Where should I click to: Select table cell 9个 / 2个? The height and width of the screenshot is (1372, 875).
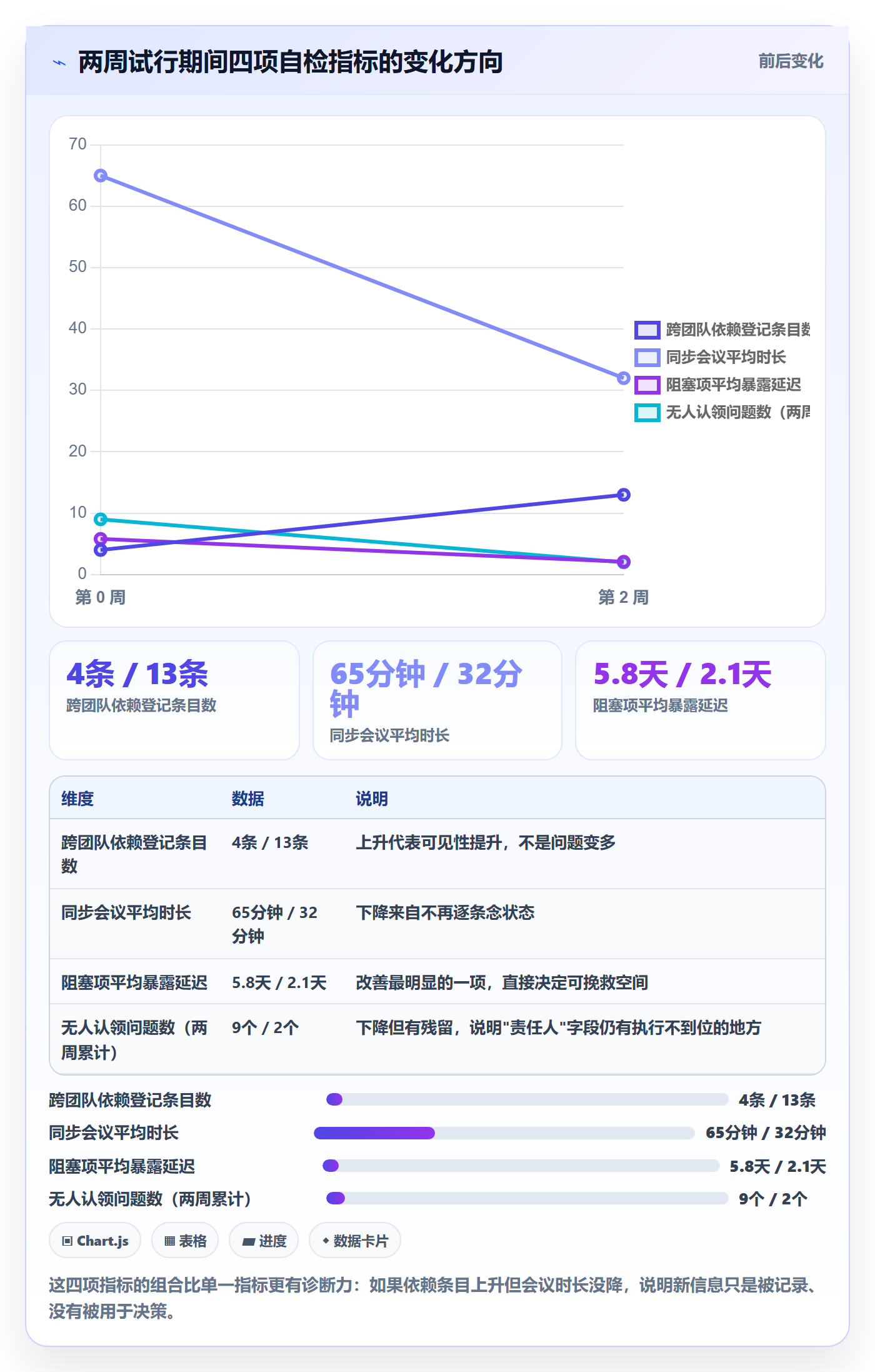coord(266,1027)
